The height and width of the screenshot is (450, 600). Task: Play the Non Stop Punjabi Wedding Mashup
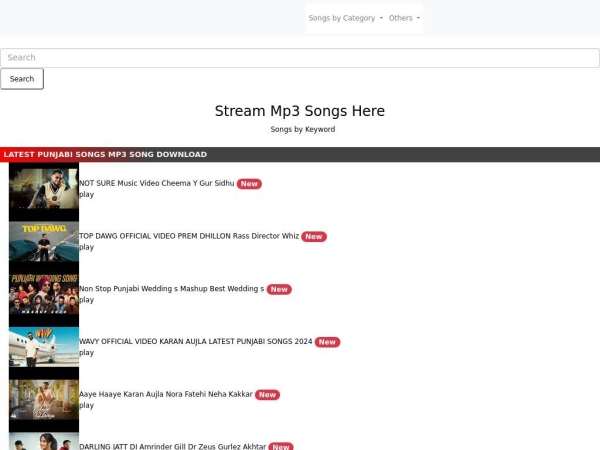(x=86, y=300)
